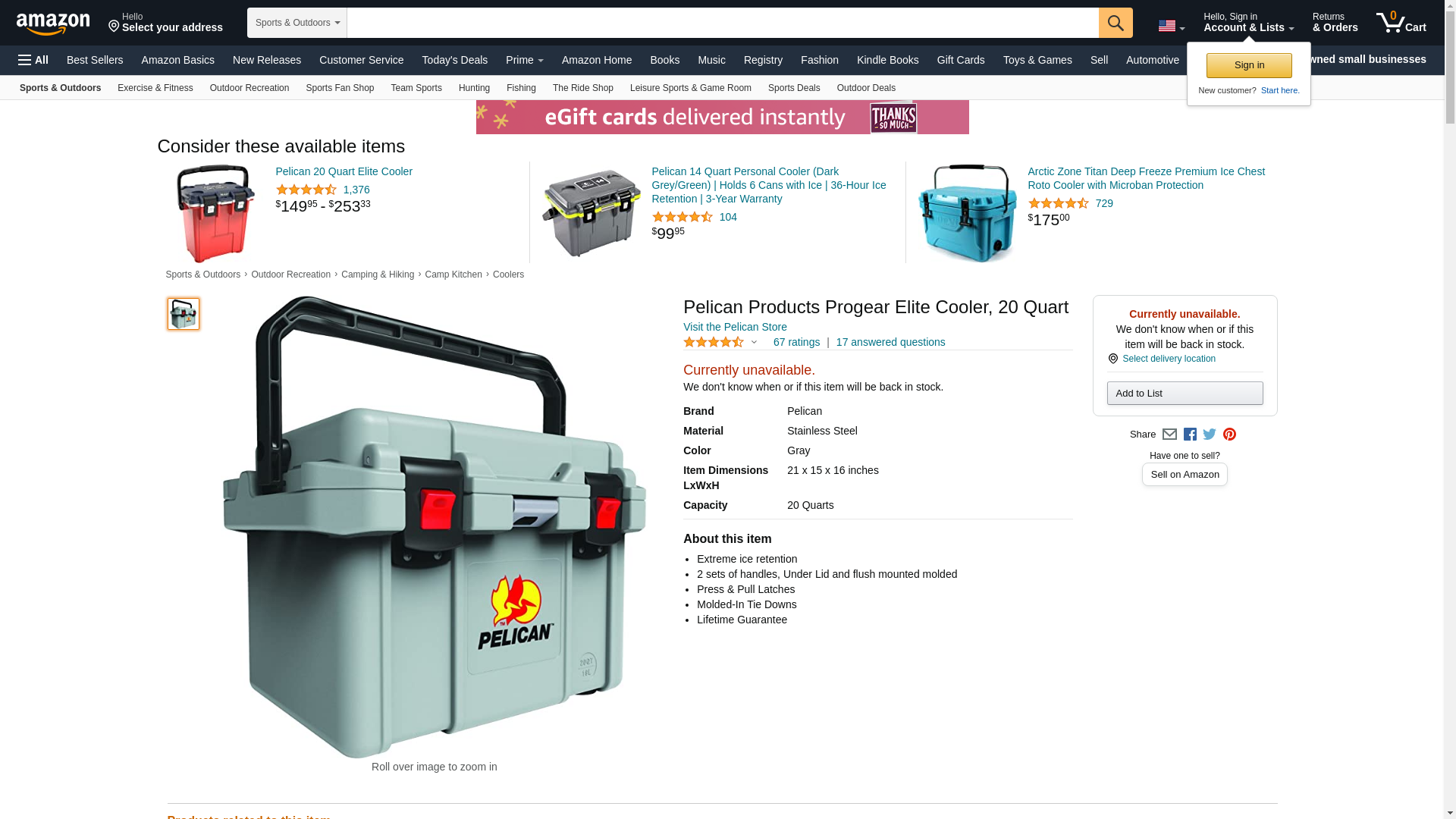Expand the Prime navigation dropdown

(525, 60)
